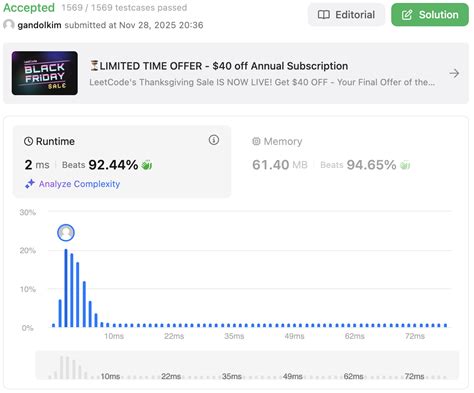Click the gandolkim avatar icon
This screenshot has width=474, height=393.
pyautogui.click(x=9, y=25)
